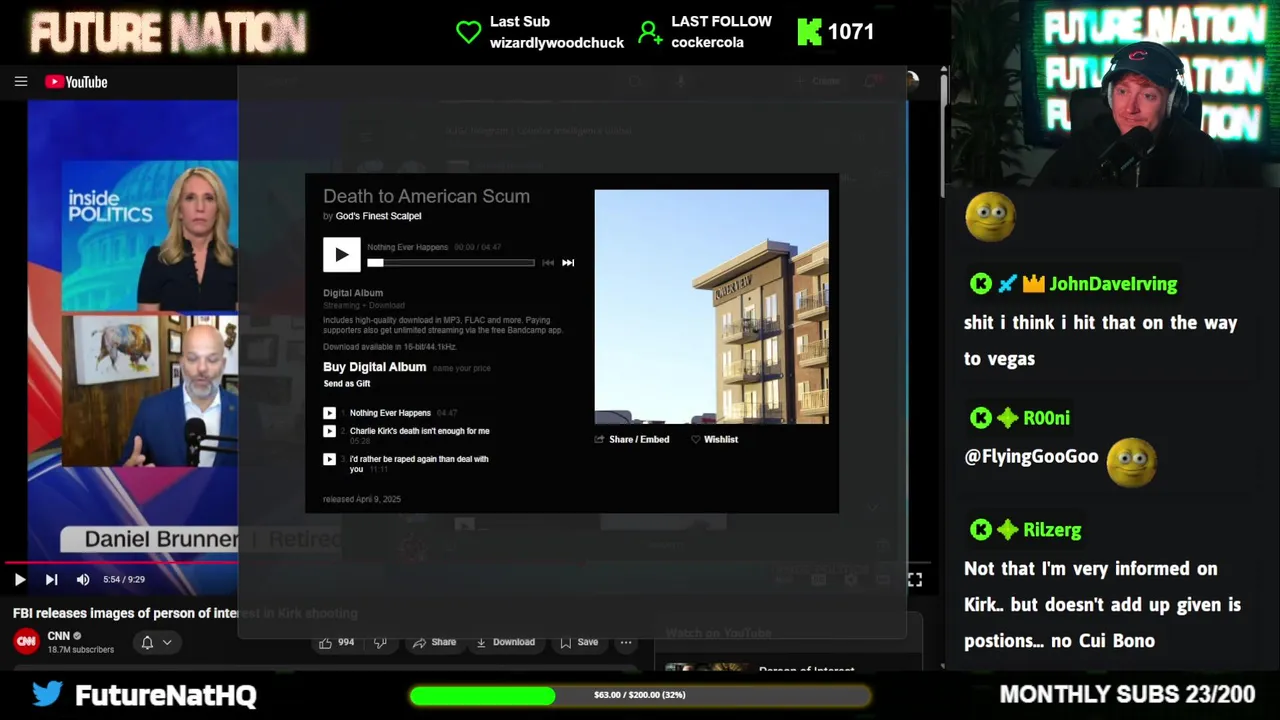The height and width of the screenshot is (720, 1280).
Task: Click the FutureNatHQ Twitter handle
Action: 165,695
